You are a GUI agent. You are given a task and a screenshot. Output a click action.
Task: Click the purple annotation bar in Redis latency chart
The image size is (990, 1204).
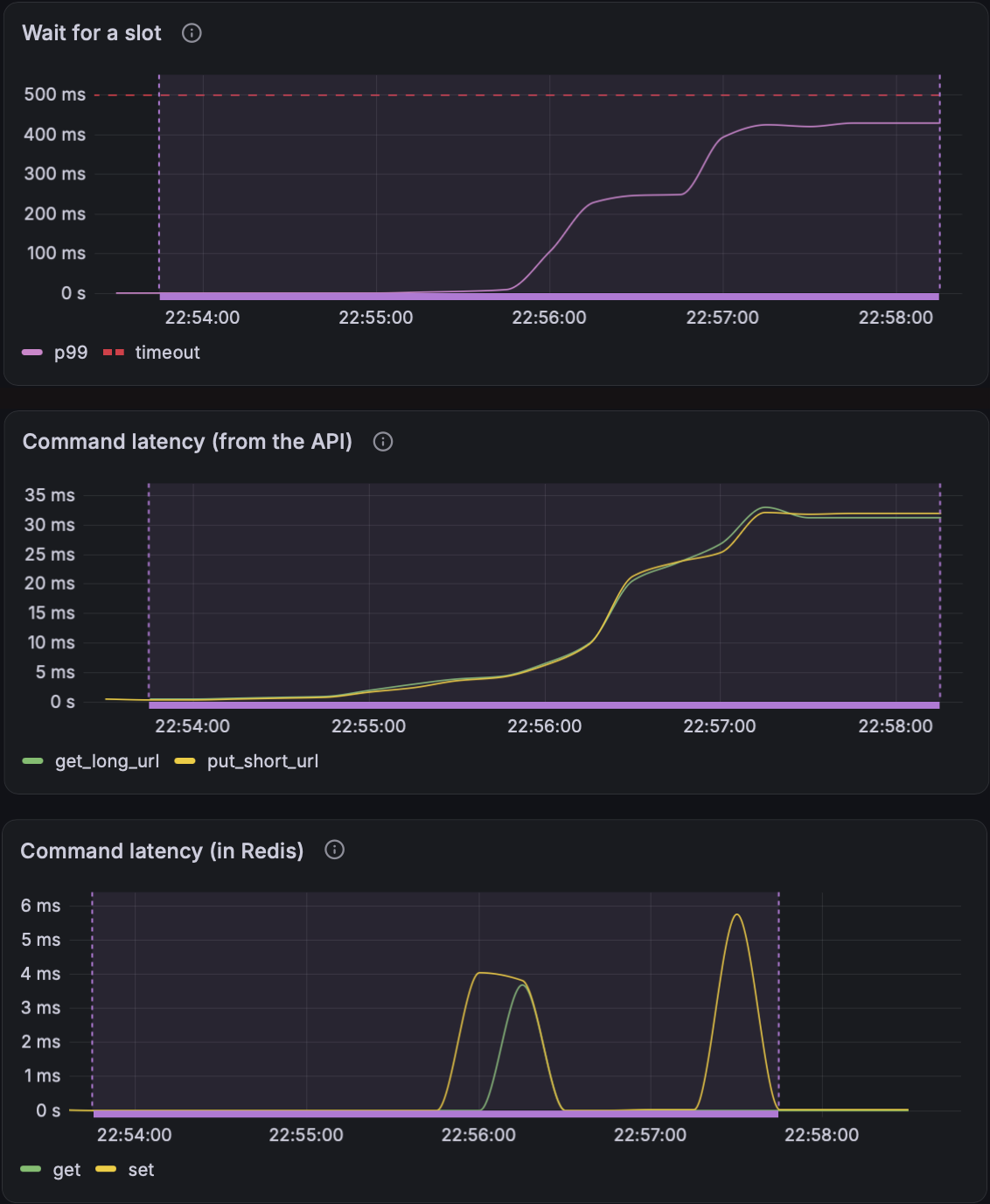tap(436, 1114)
